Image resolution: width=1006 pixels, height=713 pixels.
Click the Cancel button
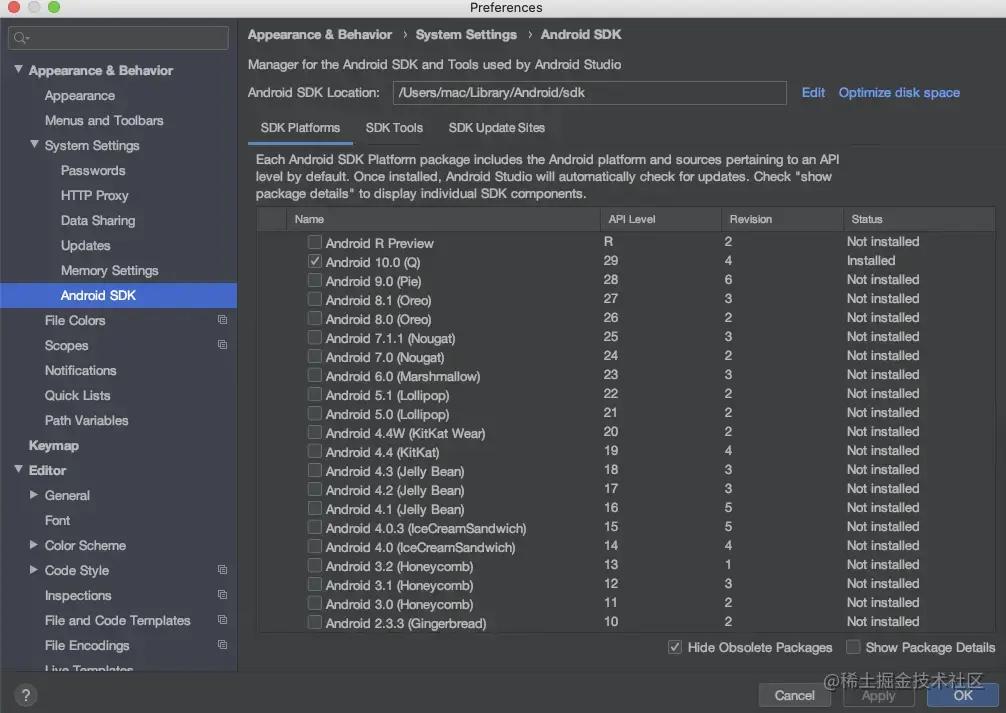[x=794, y=695]
